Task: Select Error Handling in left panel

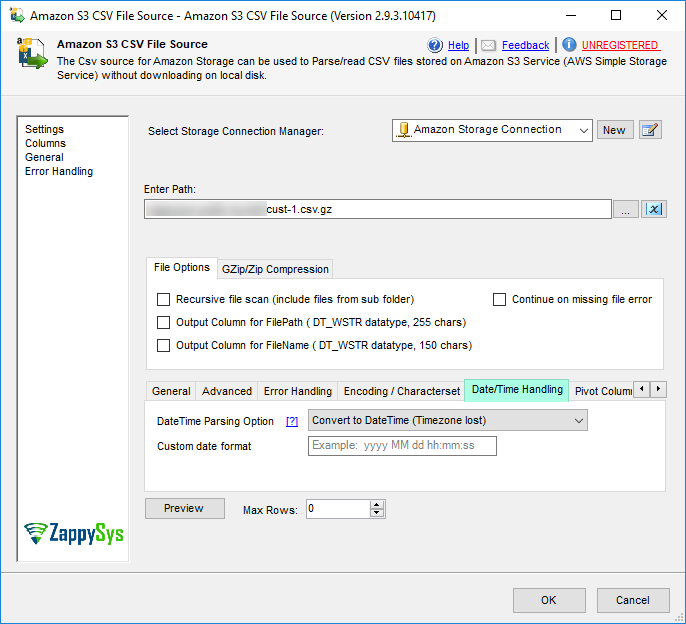Action: point(59,171)
